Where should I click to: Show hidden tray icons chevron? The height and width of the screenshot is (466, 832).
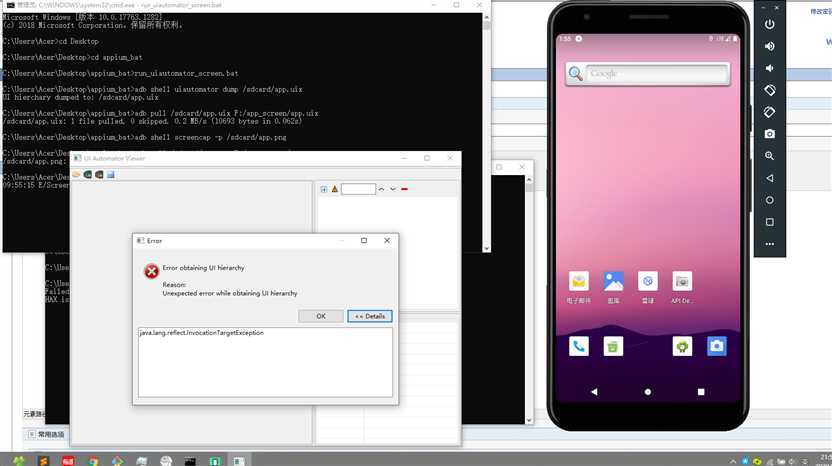733,461
